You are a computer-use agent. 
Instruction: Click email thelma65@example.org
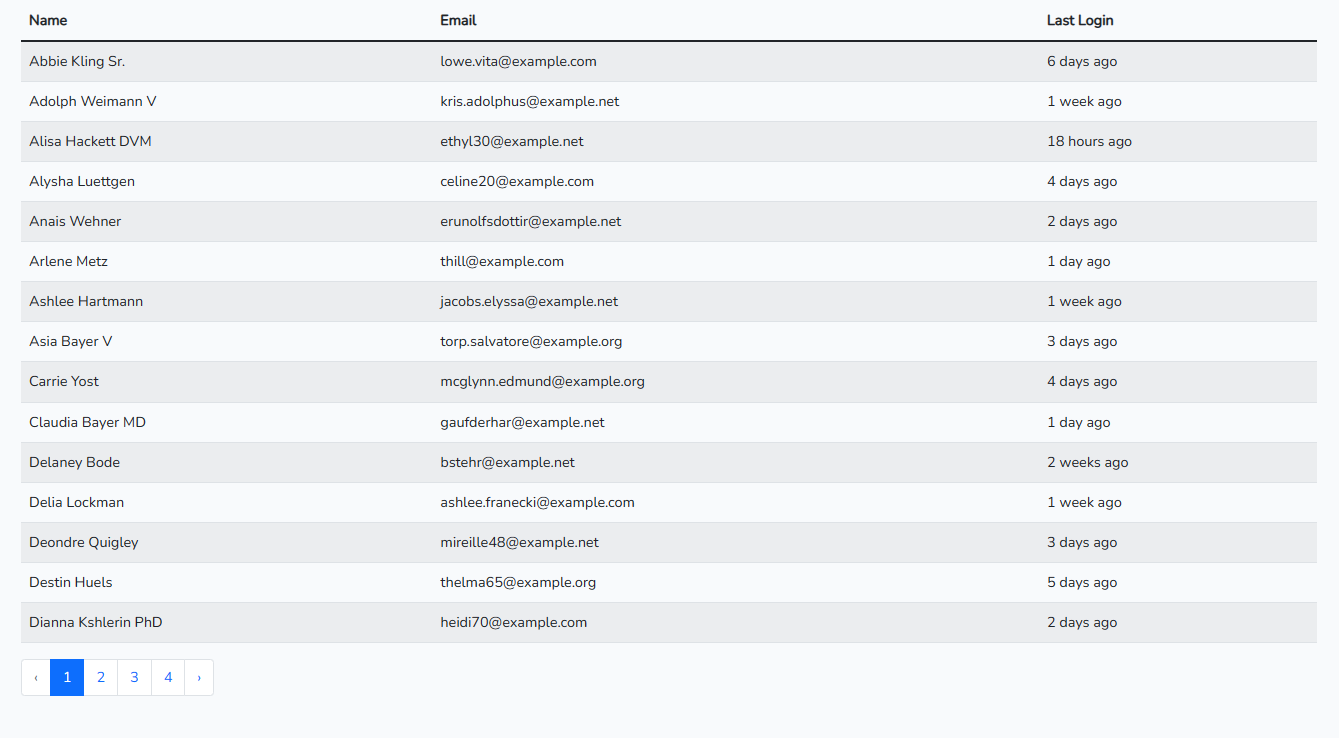(x=518, y=582)
